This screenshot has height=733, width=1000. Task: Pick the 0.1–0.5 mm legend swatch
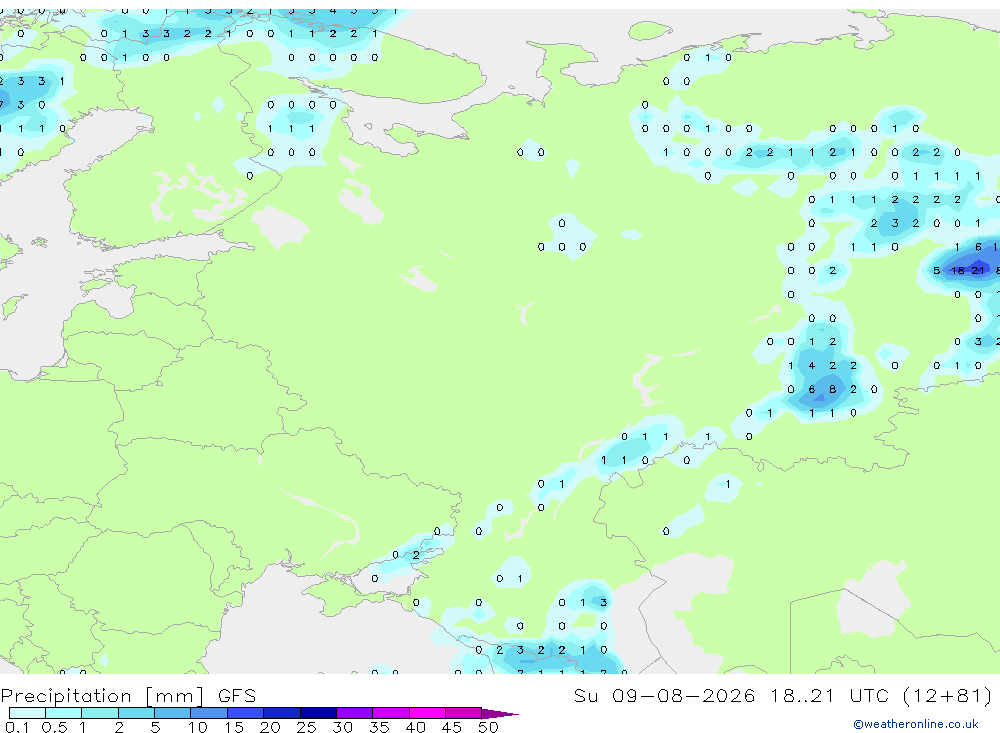(27, 713)
